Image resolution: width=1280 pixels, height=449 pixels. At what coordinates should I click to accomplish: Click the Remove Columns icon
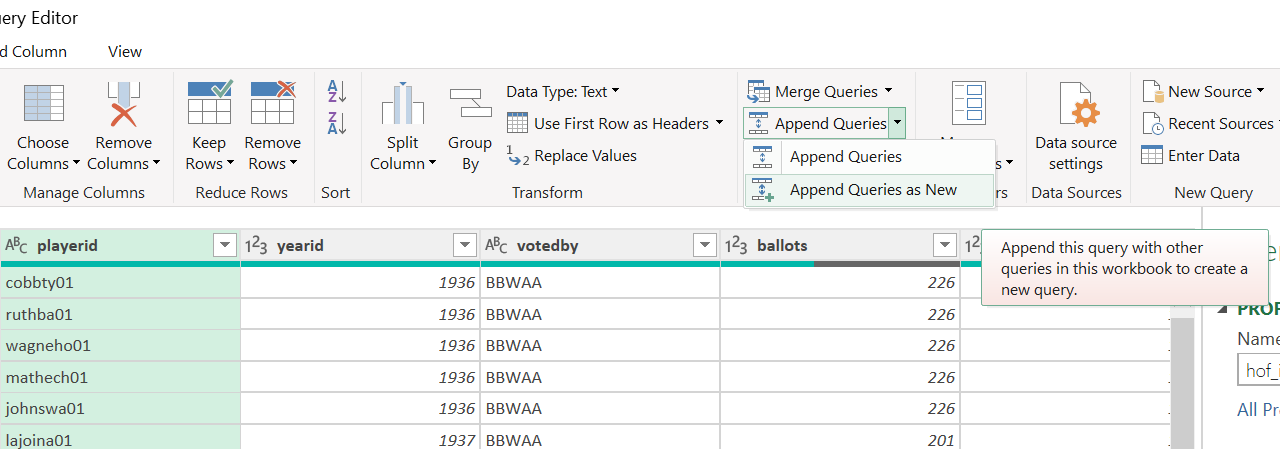[124, 105]
